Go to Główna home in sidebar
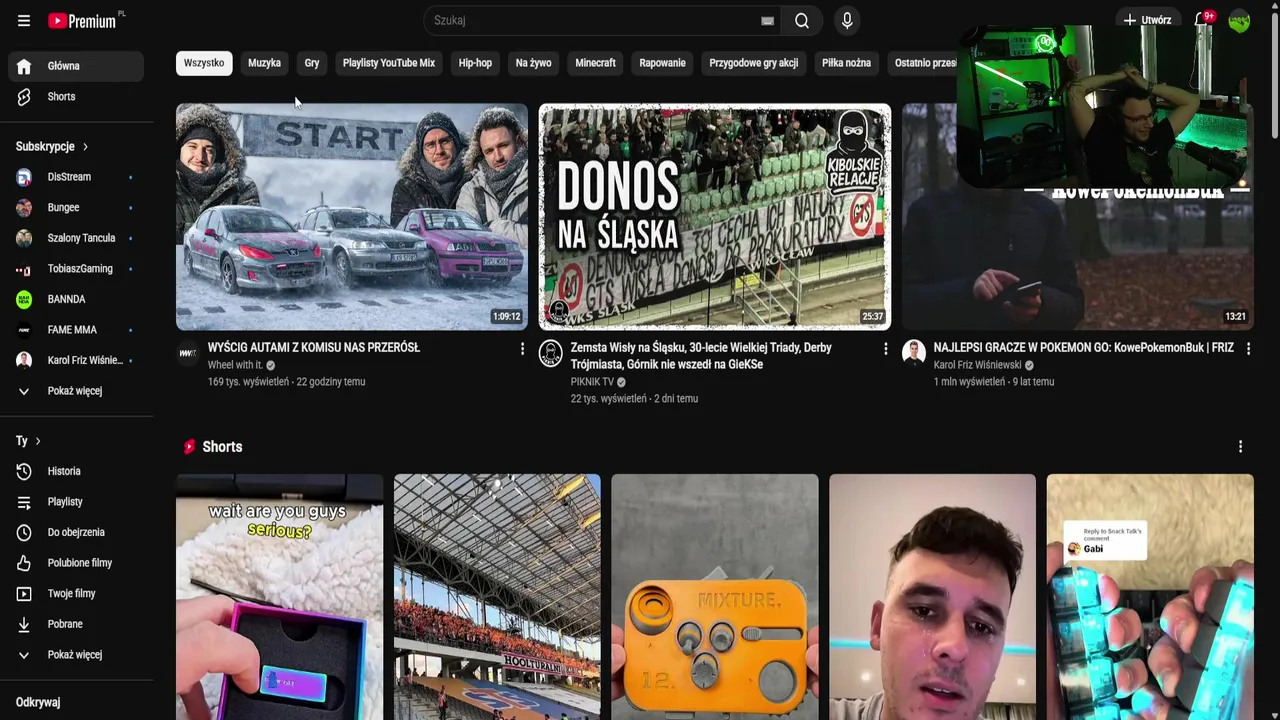Image resolution: width=1280 pixels, height=720 pixels. pos(76,66)
